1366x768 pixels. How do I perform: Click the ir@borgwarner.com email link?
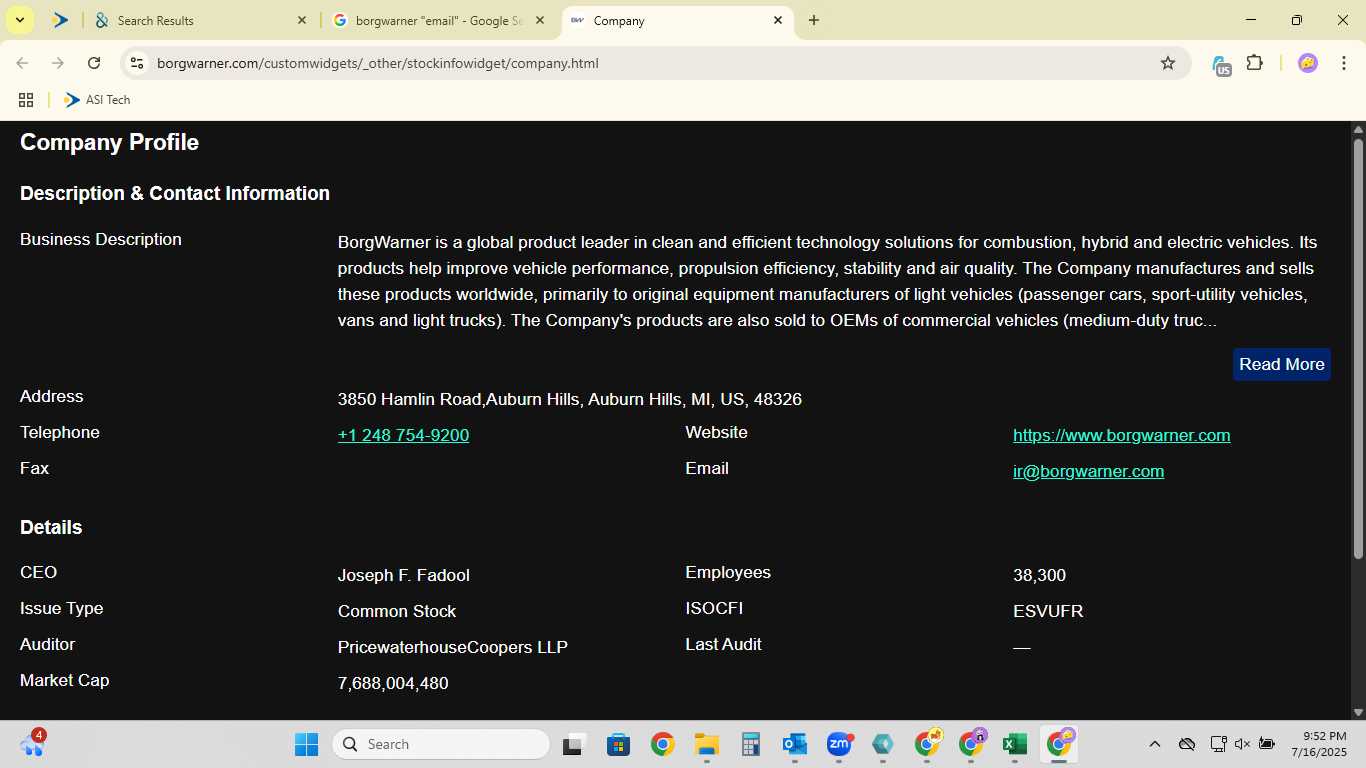click(1088, 471)
